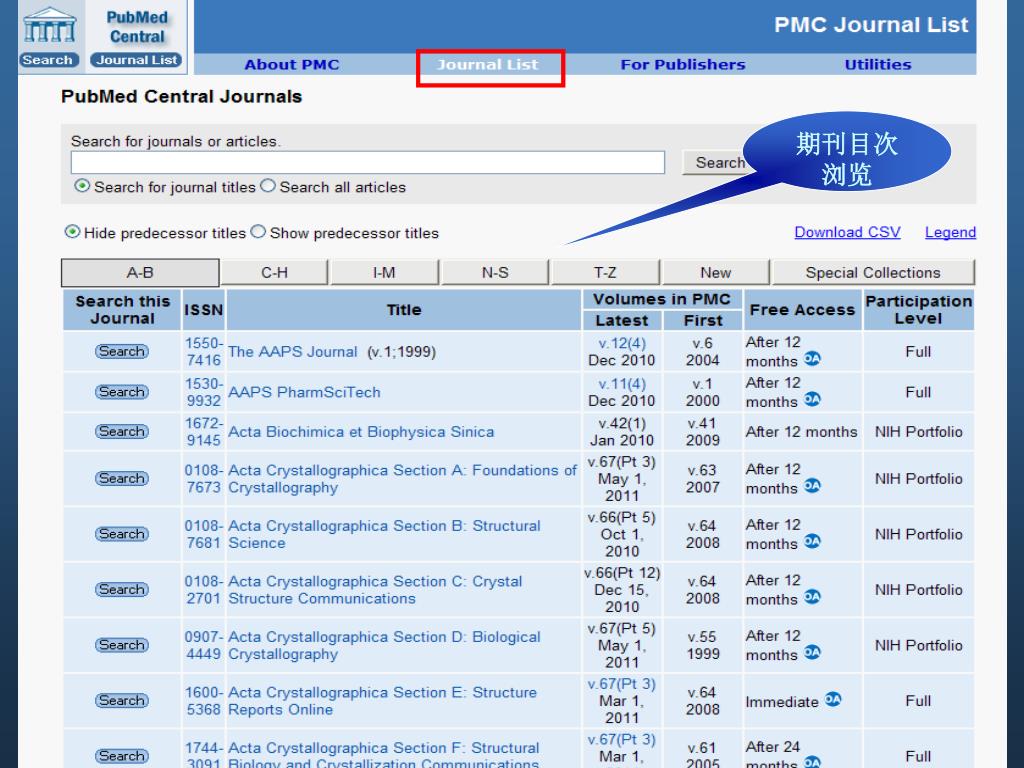Viewport: 1024px width, 768px height.
Task: Click the OA icon in The AAPS Journal row
Action: 812,359
